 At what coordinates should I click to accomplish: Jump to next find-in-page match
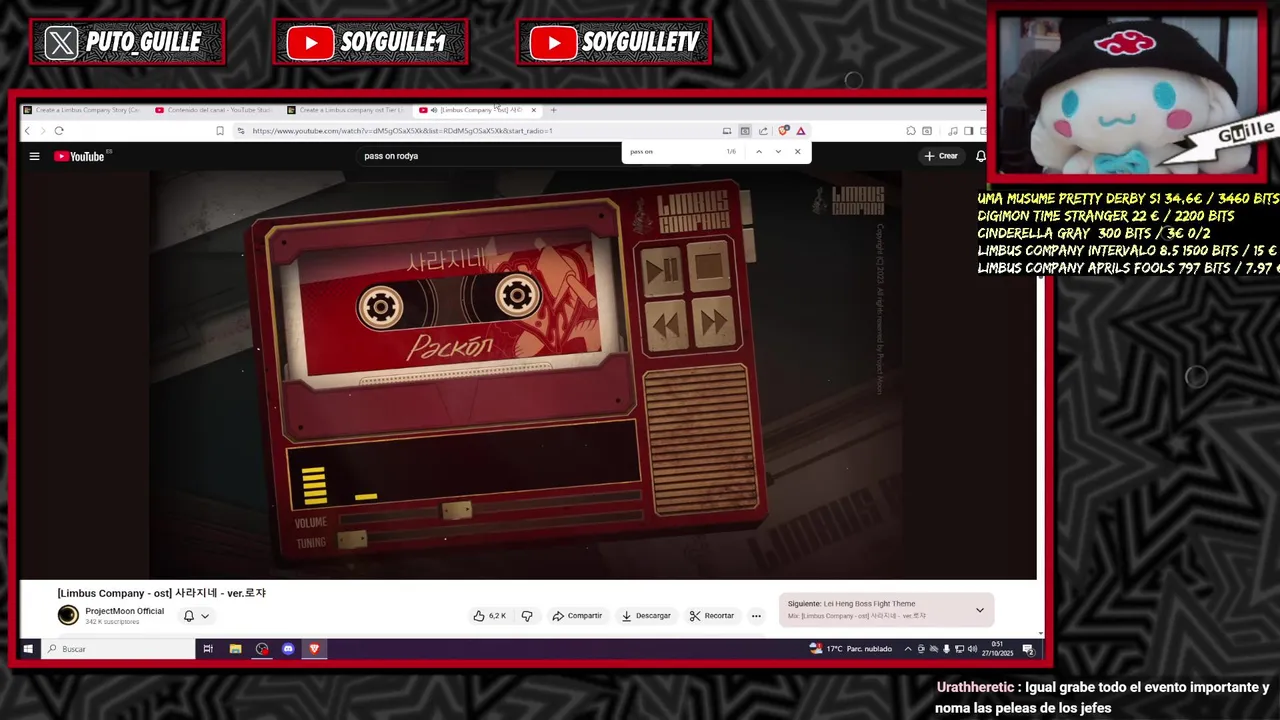(x=778, y=152)
